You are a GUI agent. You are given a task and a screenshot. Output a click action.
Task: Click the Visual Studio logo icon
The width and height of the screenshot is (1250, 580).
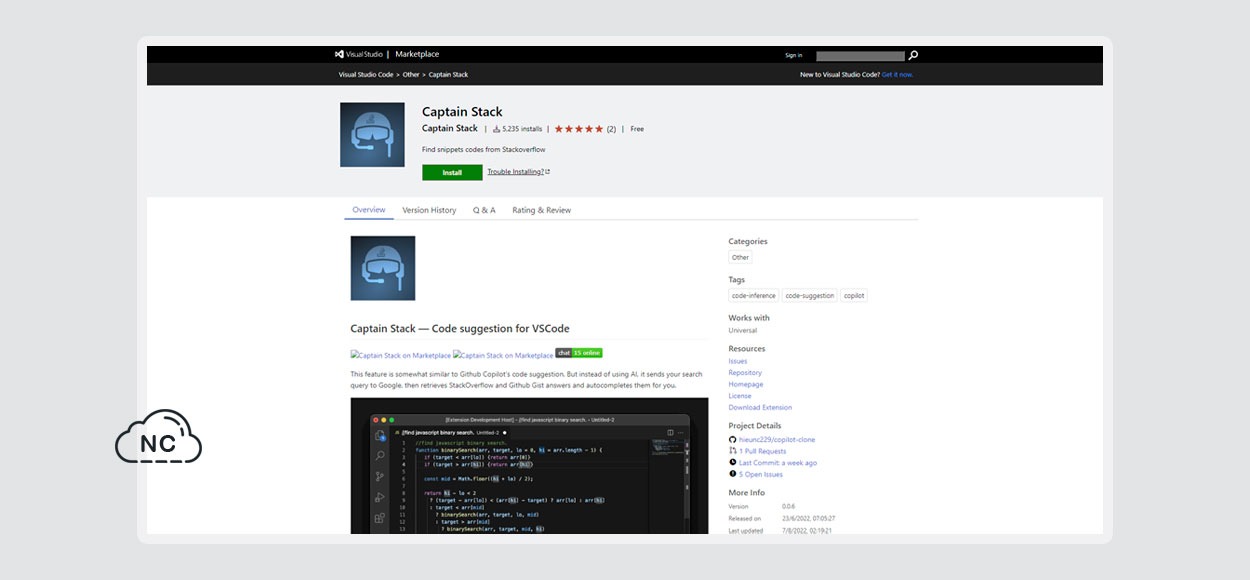(x=340, y=54)
